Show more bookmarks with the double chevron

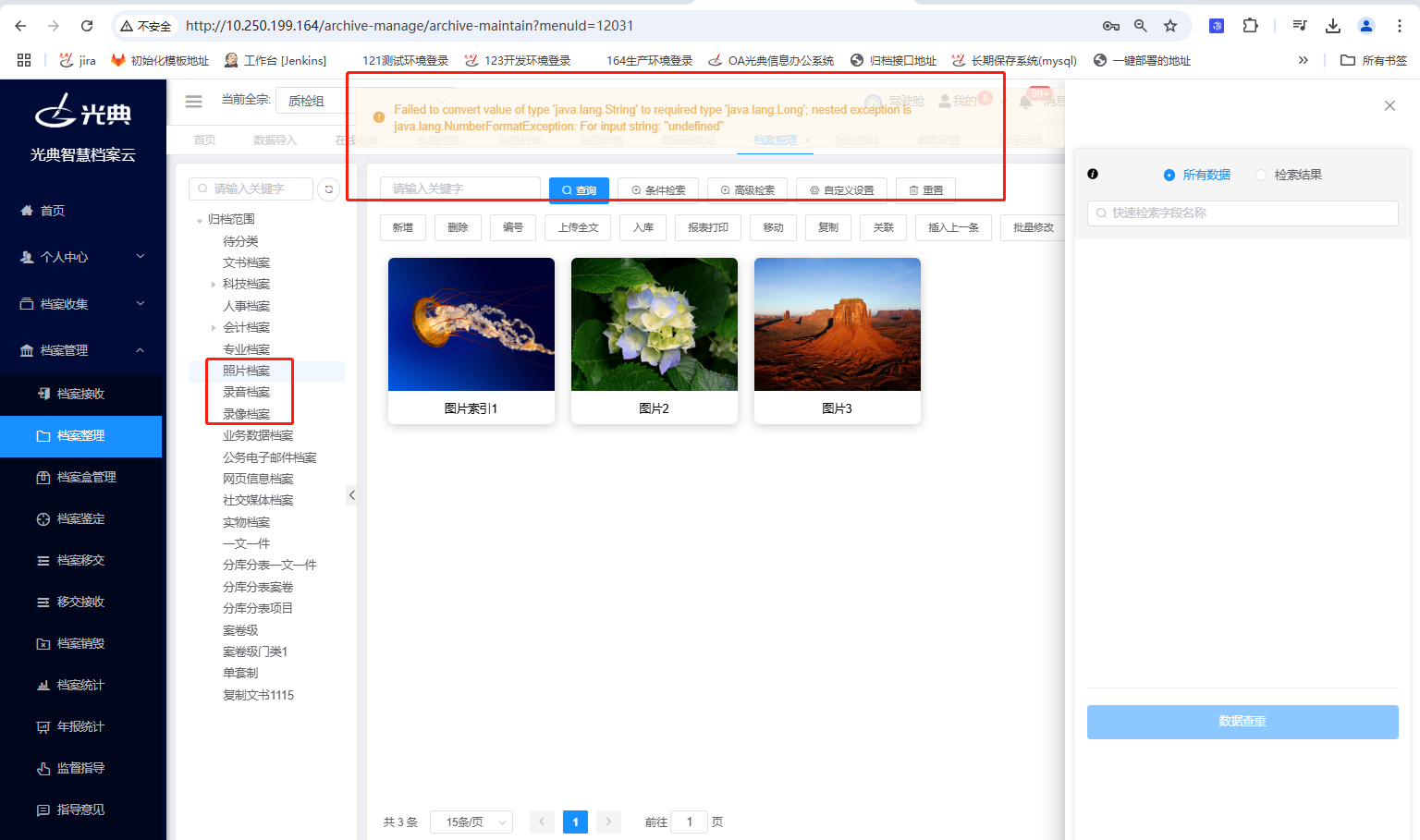click(x=1304, y=60)
